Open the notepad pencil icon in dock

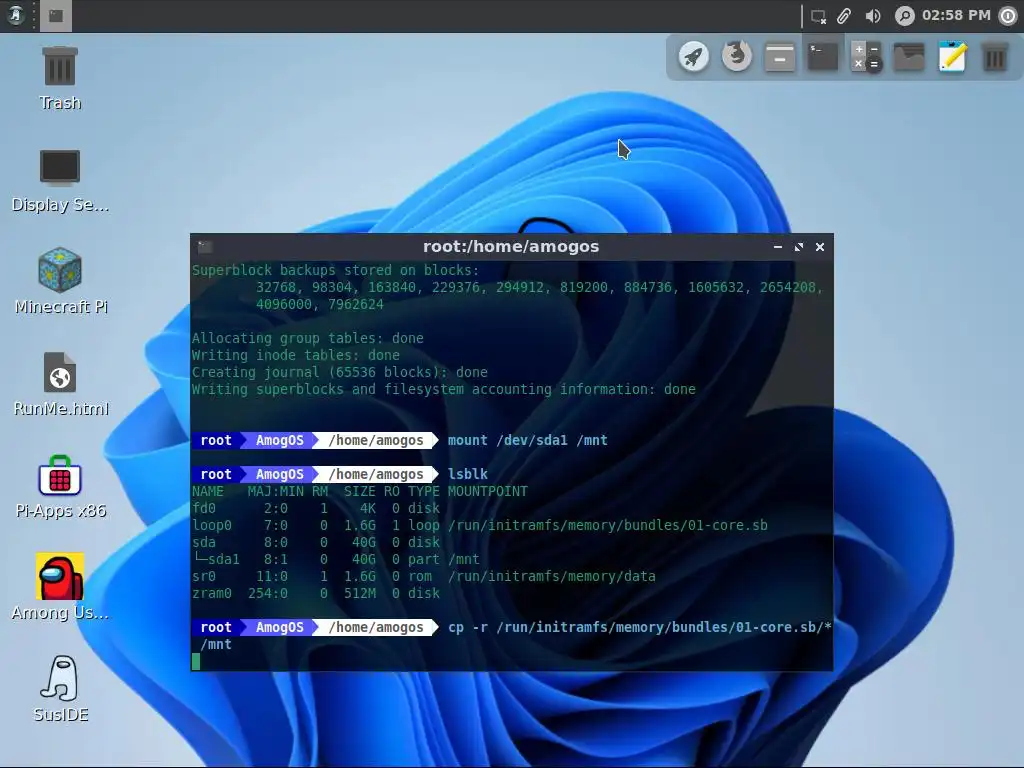[x=952, y=57]
